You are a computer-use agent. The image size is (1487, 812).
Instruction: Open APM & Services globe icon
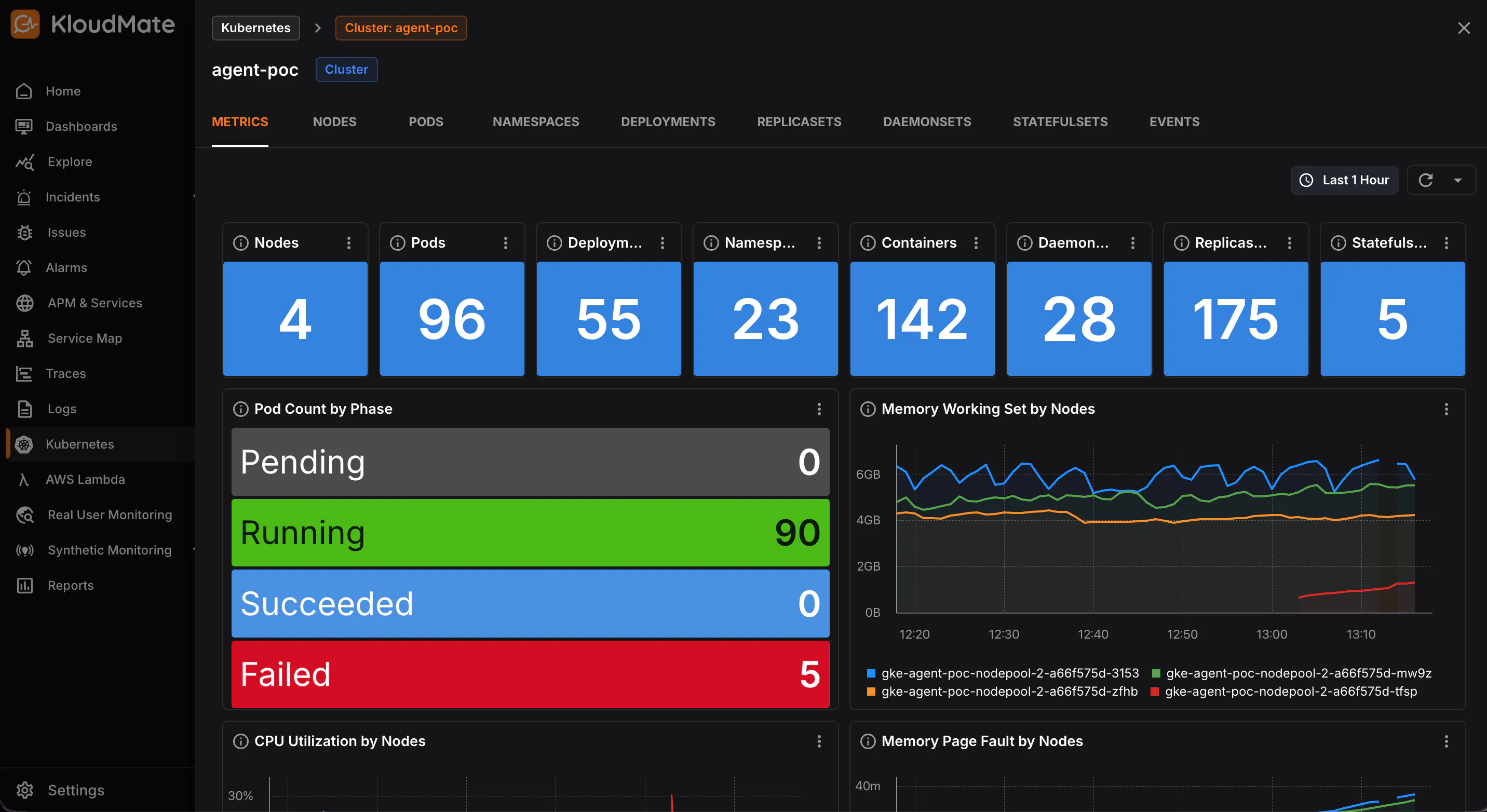[25, 303]
